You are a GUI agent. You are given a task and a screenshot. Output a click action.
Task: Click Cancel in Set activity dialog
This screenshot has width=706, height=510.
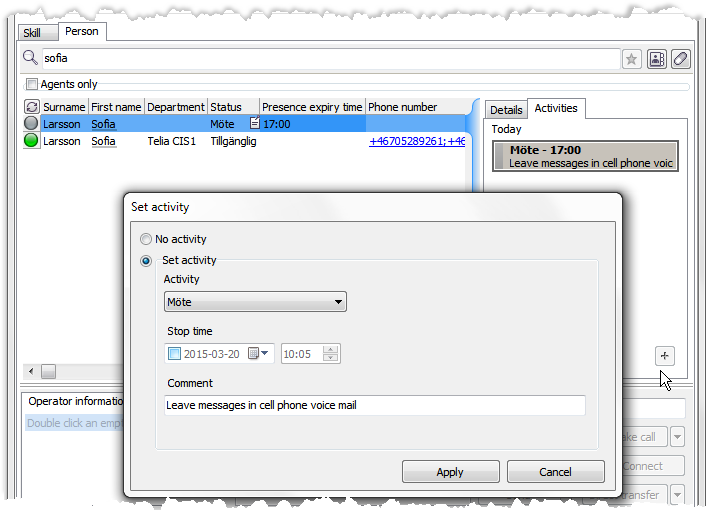pyautogui.click(x=555, y=472)
